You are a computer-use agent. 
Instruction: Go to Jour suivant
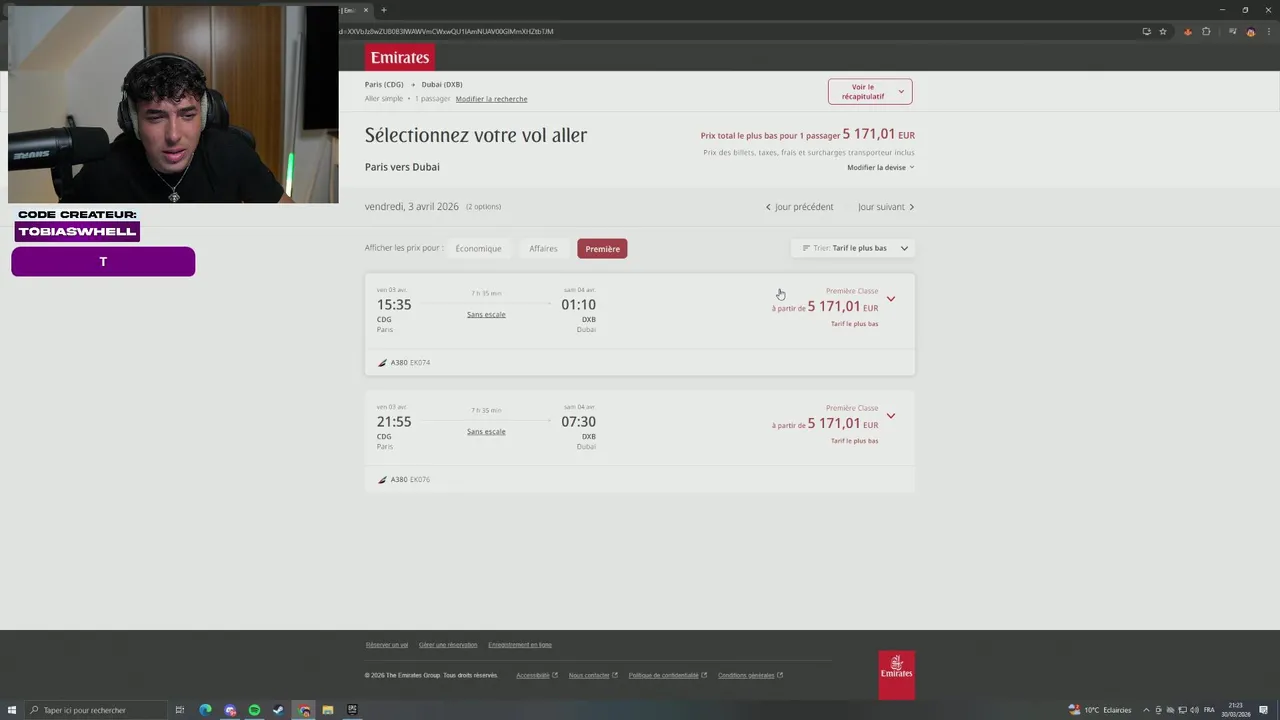coord(886,207)
